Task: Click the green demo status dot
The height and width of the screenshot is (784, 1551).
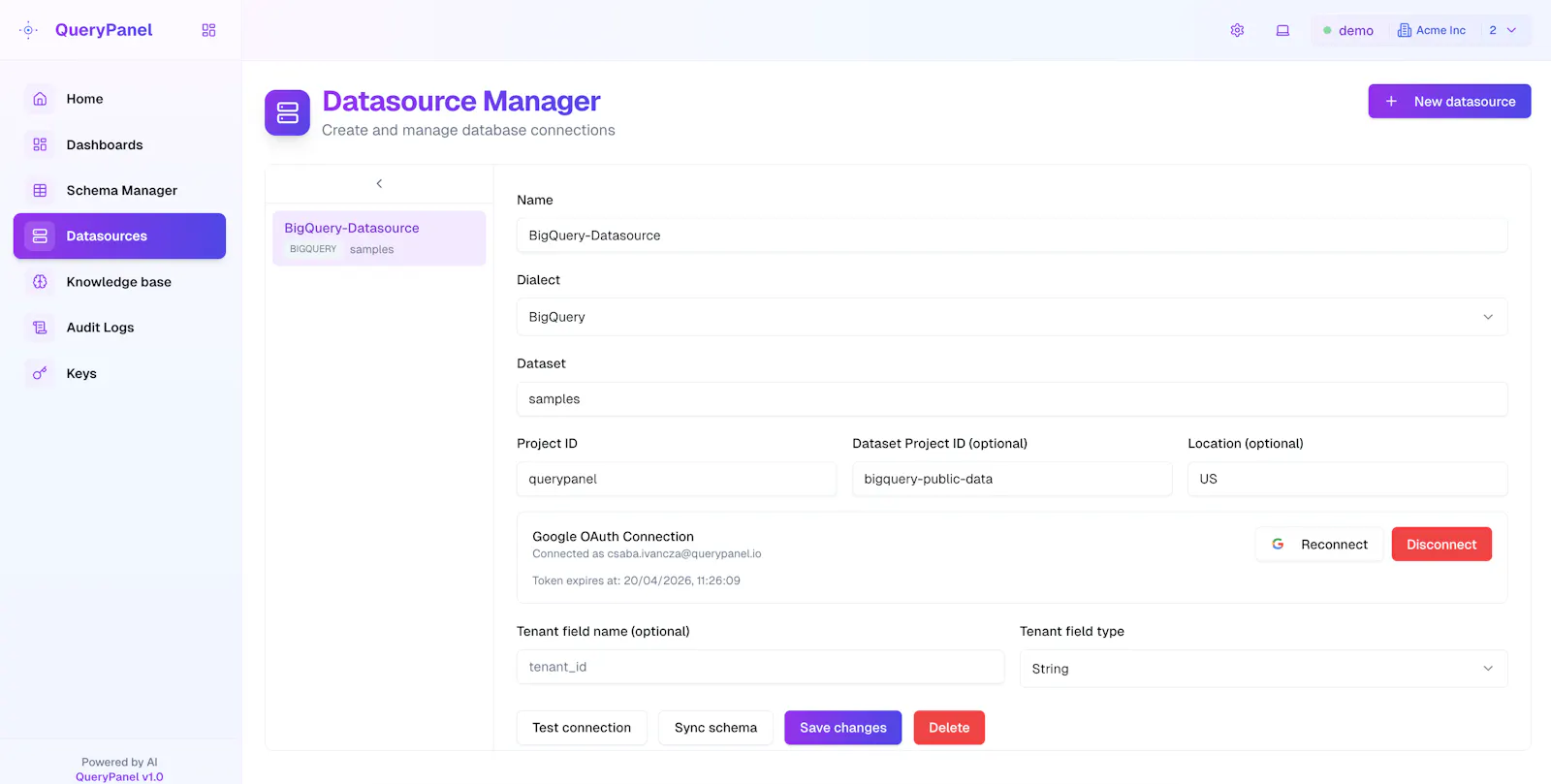Action: [1327, 30]
